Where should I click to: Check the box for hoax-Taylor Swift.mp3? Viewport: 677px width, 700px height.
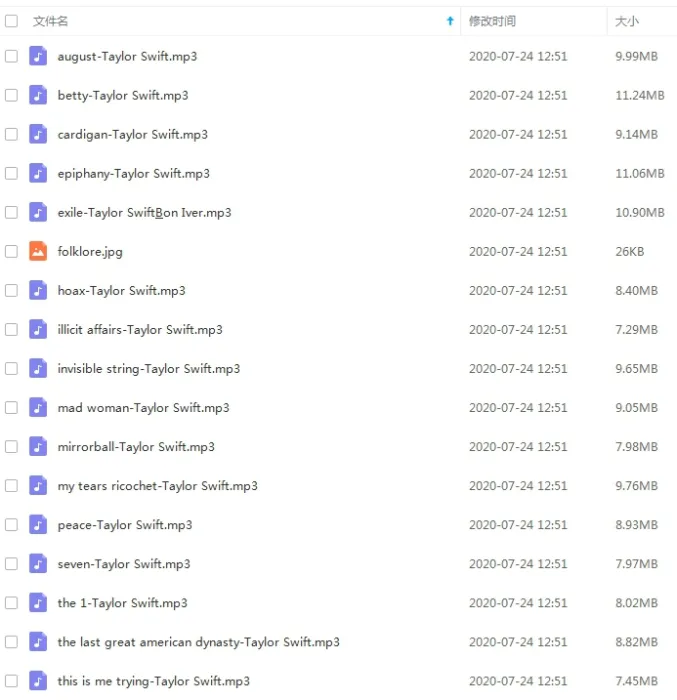click(12, 291)
